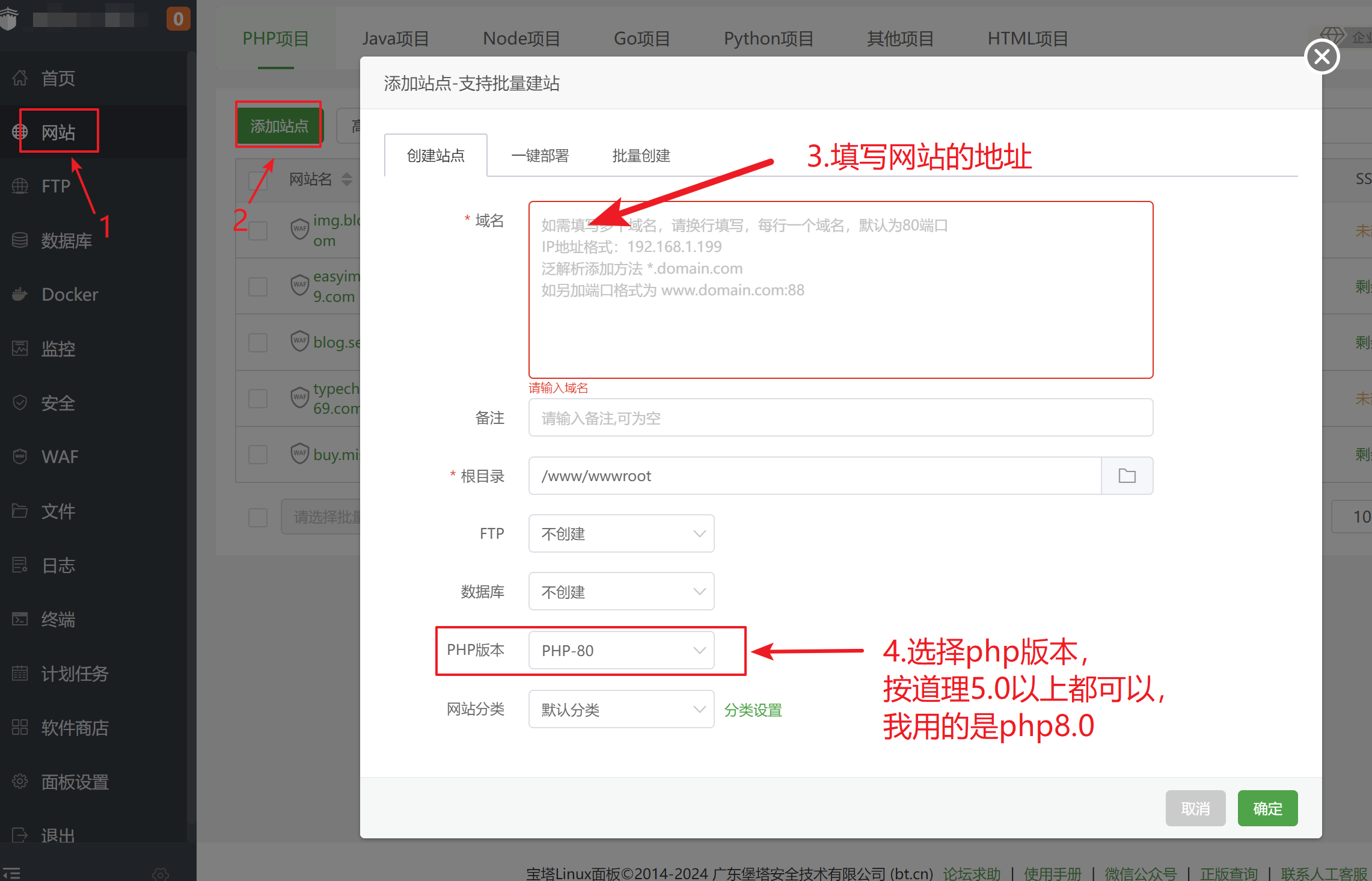This screenshot has height=881, width=1372.
Task: Open the FTP 不创建 dropdown
Action: [621, 533]
